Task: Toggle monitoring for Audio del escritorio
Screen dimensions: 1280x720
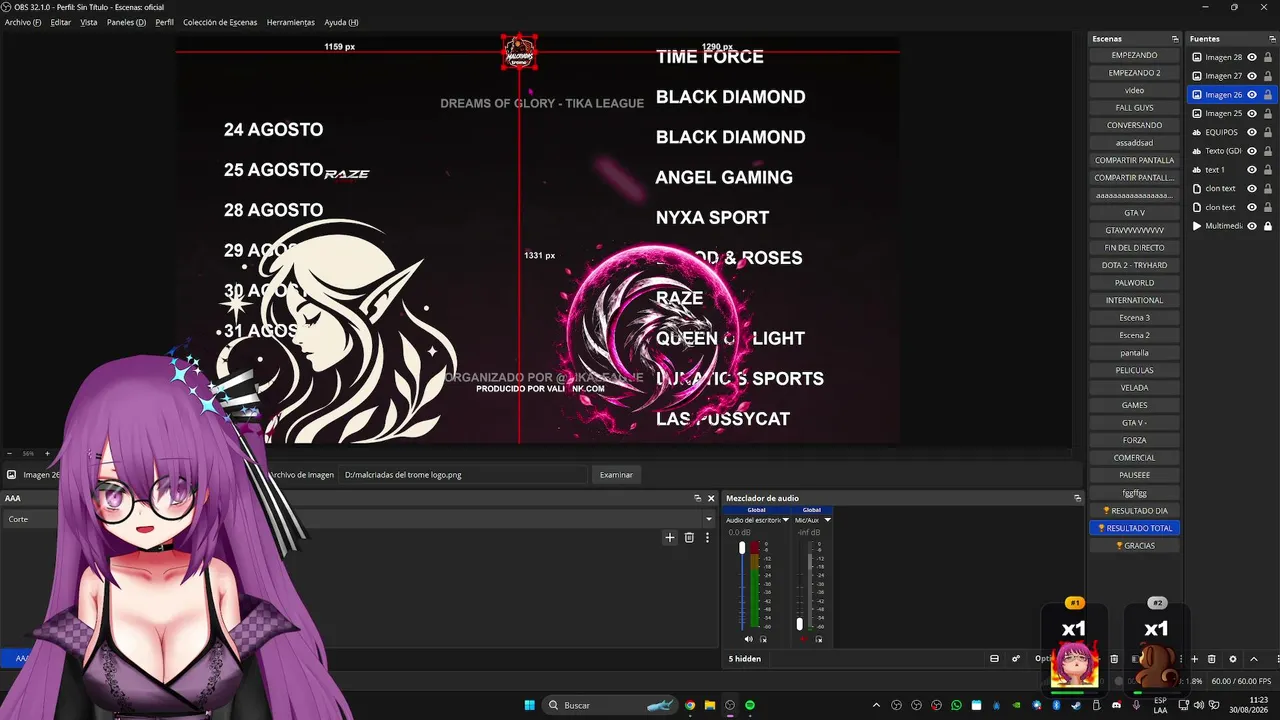Action: pyautogui.click(x=763, y=639)
